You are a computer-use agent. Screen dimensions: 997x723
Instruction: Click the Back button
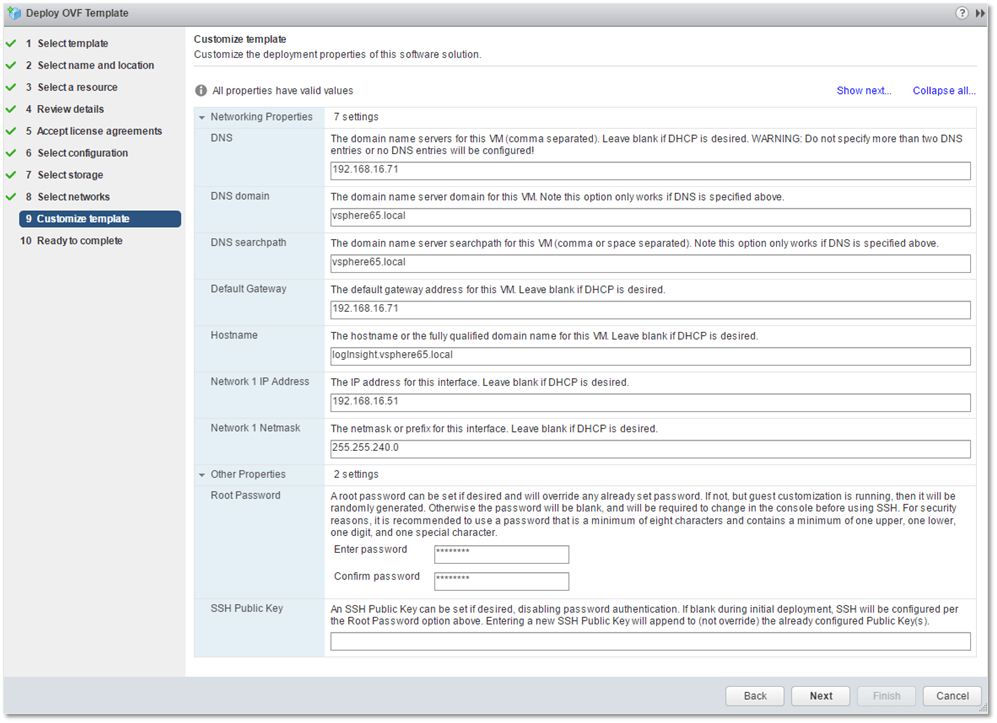coord(755,696)
